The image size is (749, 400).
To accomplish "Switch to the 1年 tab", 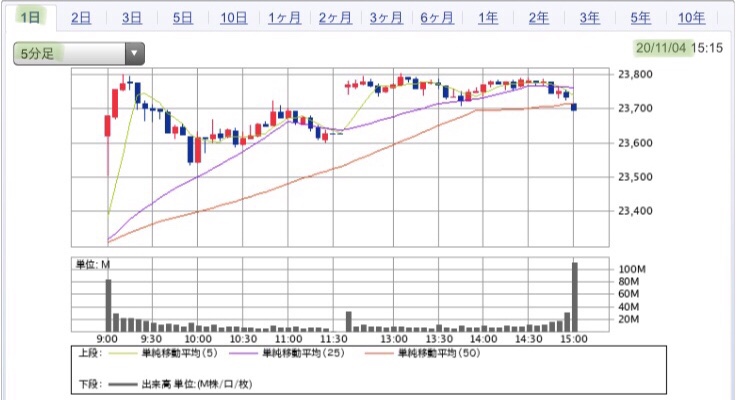I will pos(487,18).
